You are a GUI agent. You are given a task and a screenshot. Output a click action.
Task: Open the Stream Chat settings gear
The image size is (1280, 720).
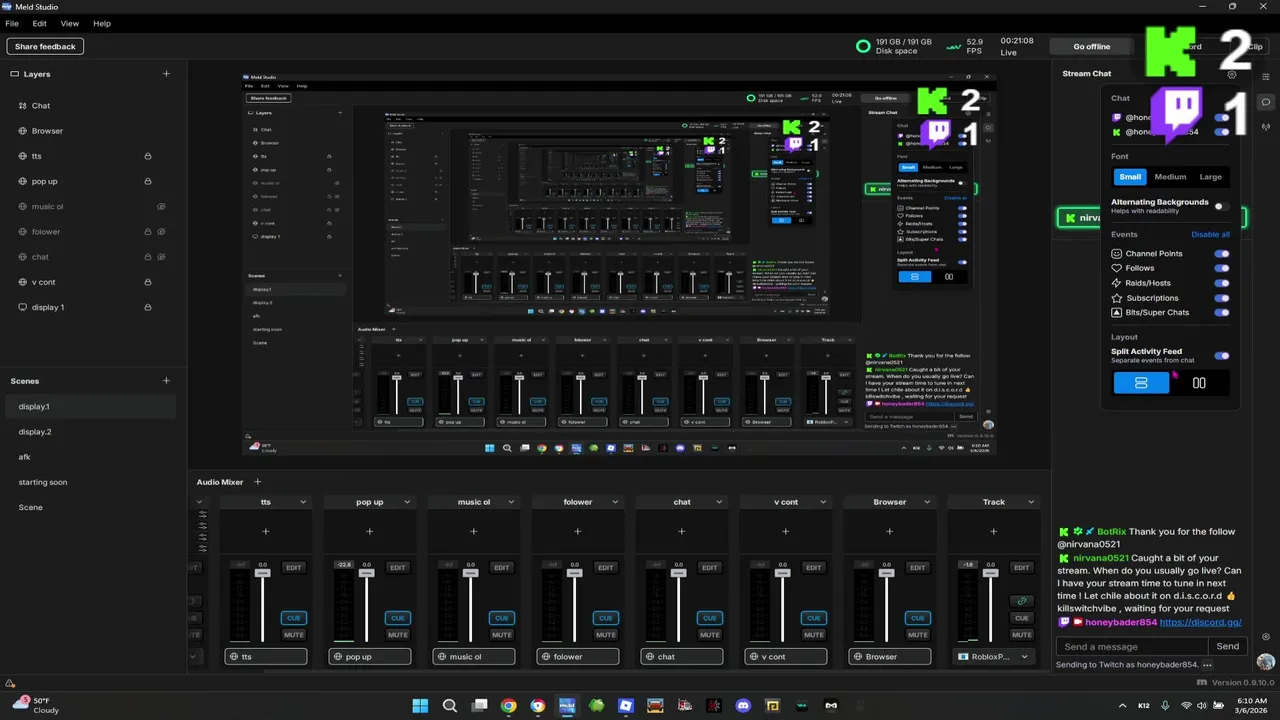pyautogui.click(x=1232, y=74)
